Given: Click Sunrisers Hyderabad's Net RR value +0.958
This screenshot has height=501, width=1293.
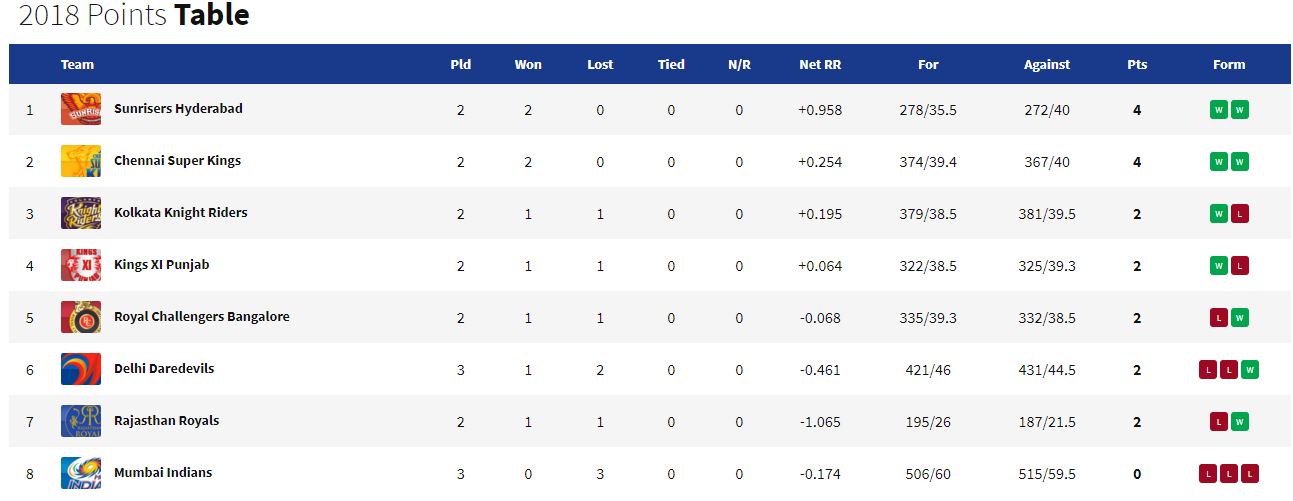Looking at the screenshot, I should [x=820, y=110].
